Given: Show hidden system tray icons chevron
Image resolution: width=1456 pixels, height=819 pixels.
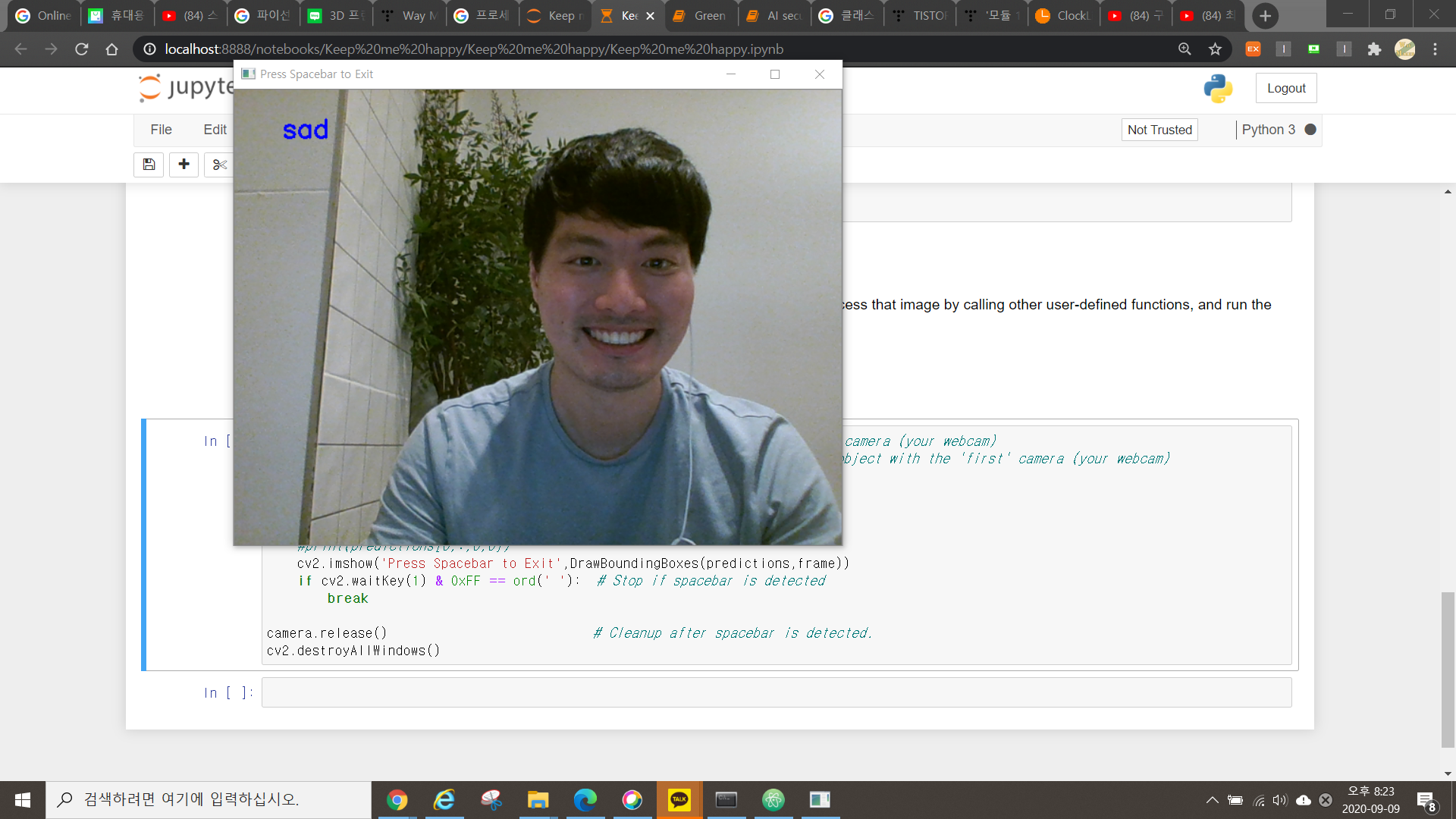Looking at the screenshot, I should [x=1212, y=800].
